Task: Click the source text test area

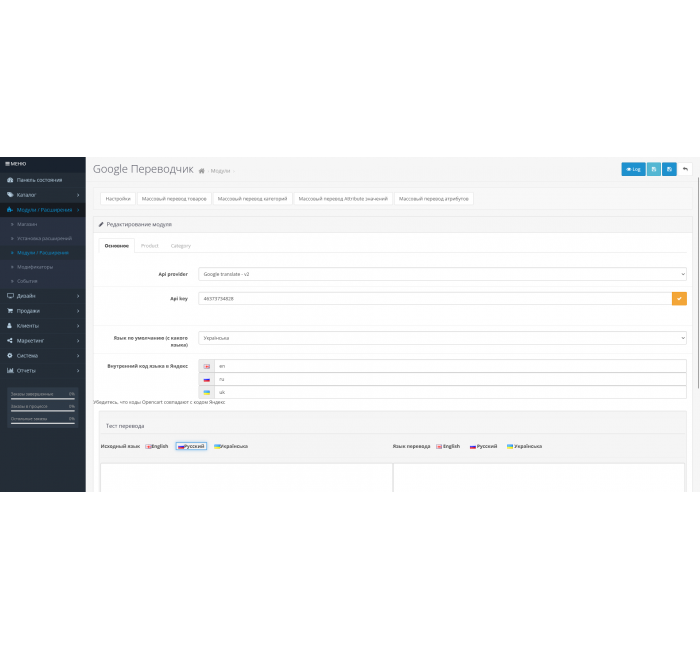Action: (x=246, y=478)
